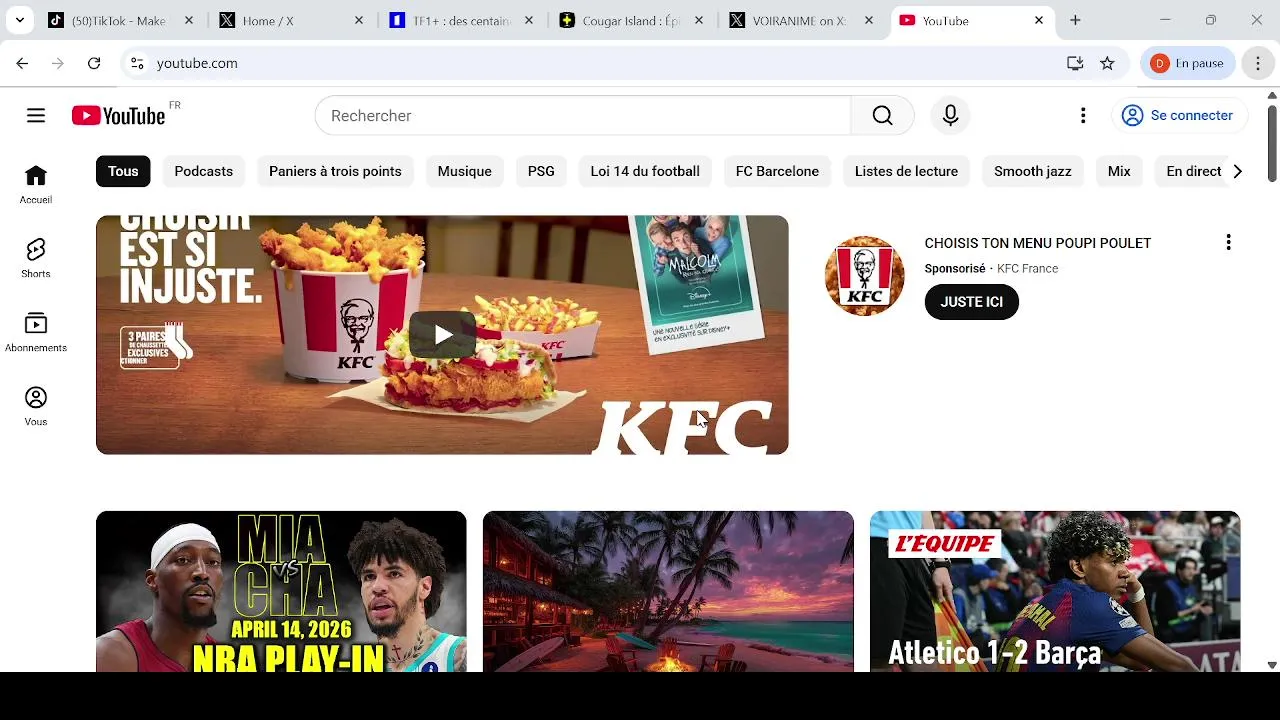Close the TF1+ tab
Screen dimensions: 1280x720
(x=529, y=20)
